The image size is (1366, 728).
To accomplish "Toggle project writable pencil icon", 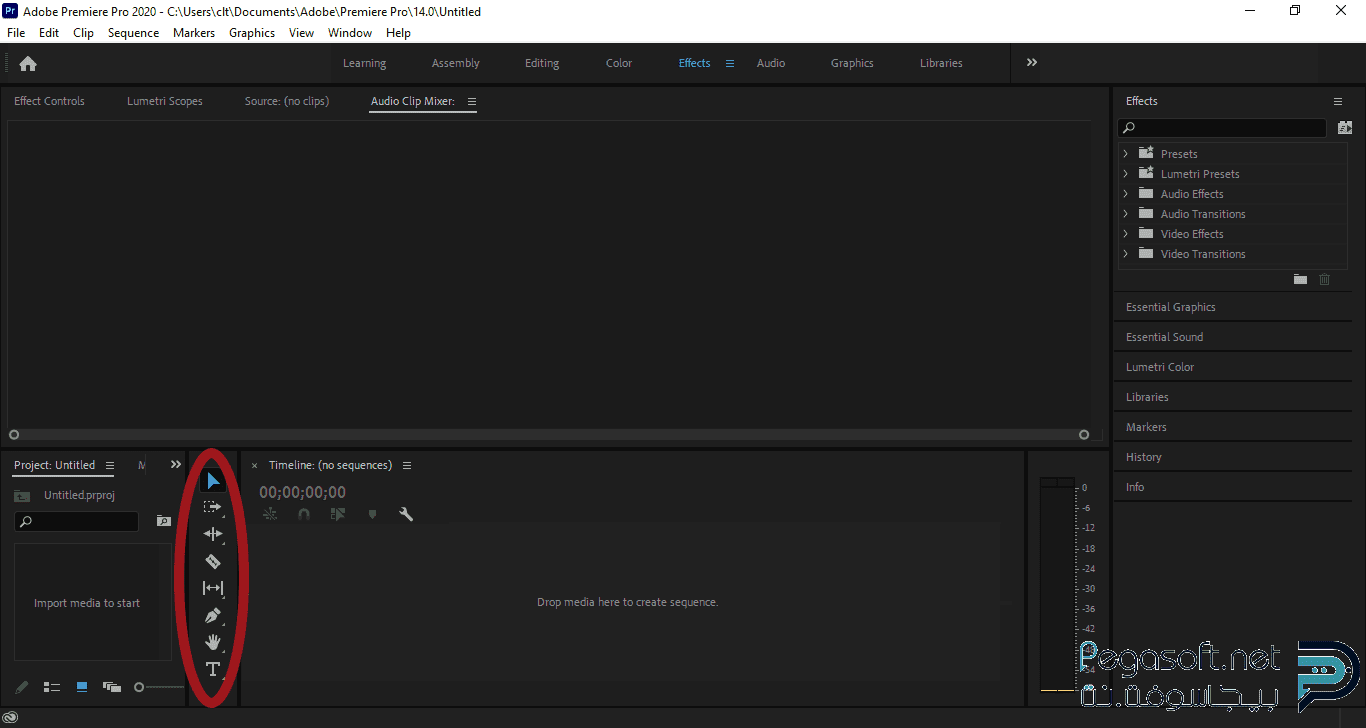I will [22, 687].
